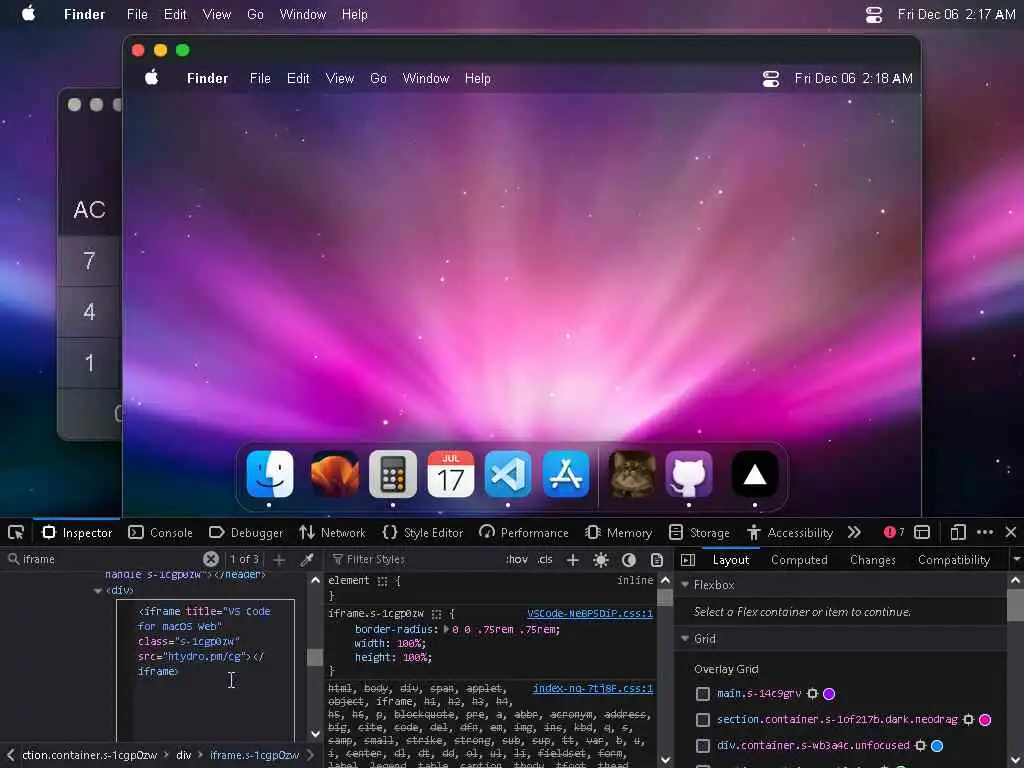Create a new node with the plus icon
This screenshot has width=1024, height=768.
[279, 560]
